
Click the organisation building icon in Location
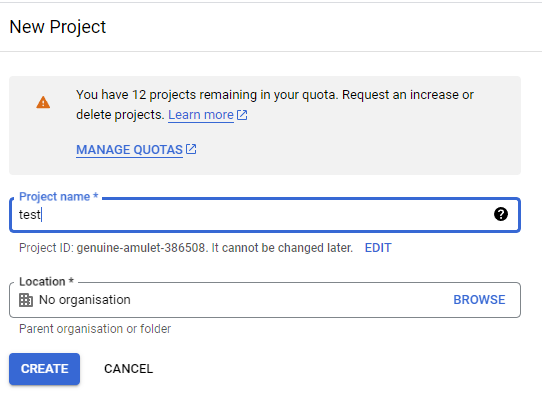point(26,300)
